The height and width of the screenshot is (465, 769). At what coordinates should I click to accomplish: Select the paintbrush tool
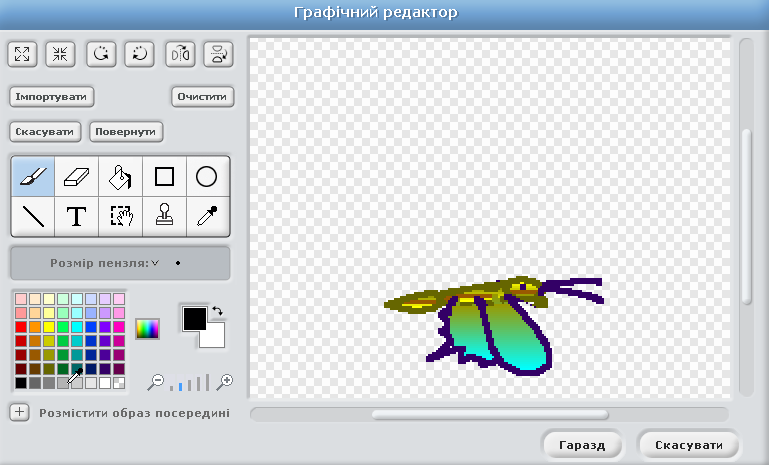tap(33, 177)
